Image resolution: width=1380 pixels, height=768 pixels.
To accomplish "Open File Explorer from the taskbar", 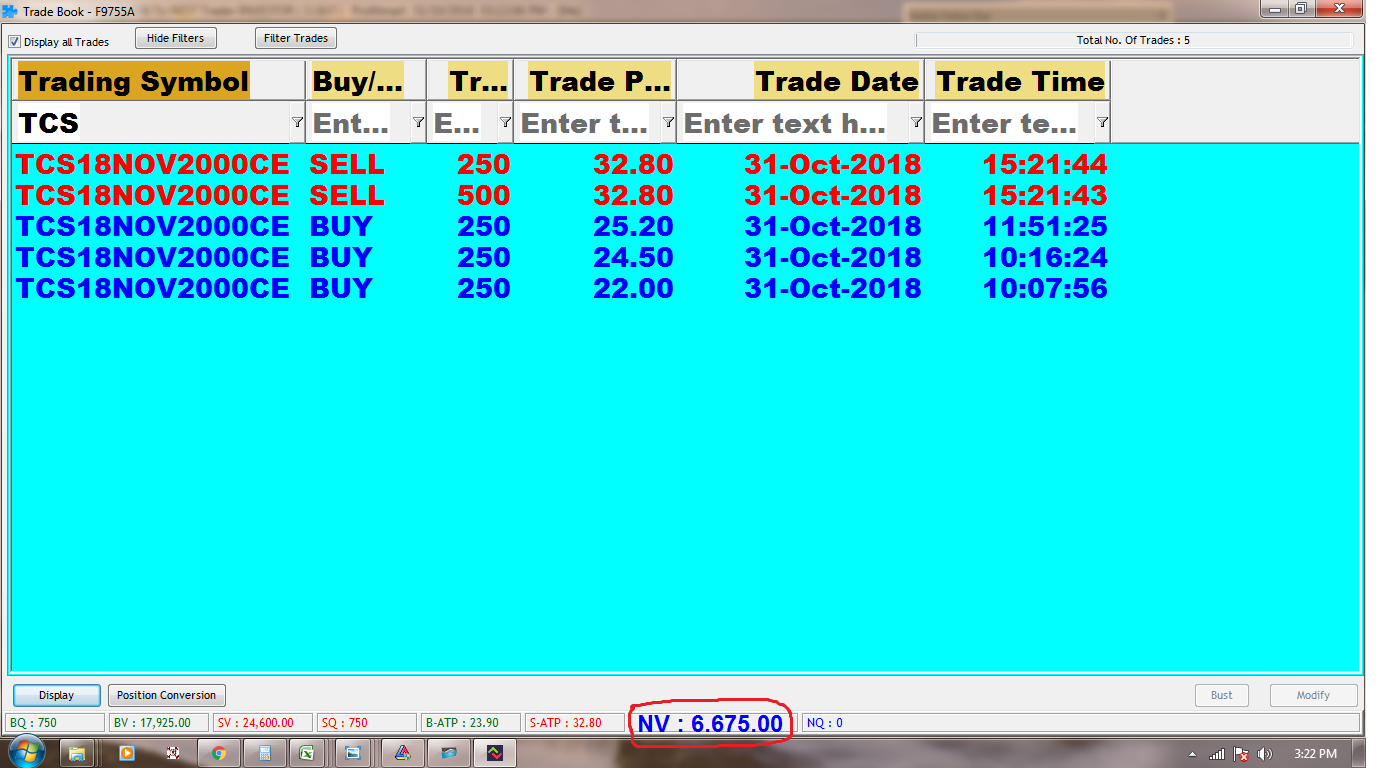I will click(77, 753).
